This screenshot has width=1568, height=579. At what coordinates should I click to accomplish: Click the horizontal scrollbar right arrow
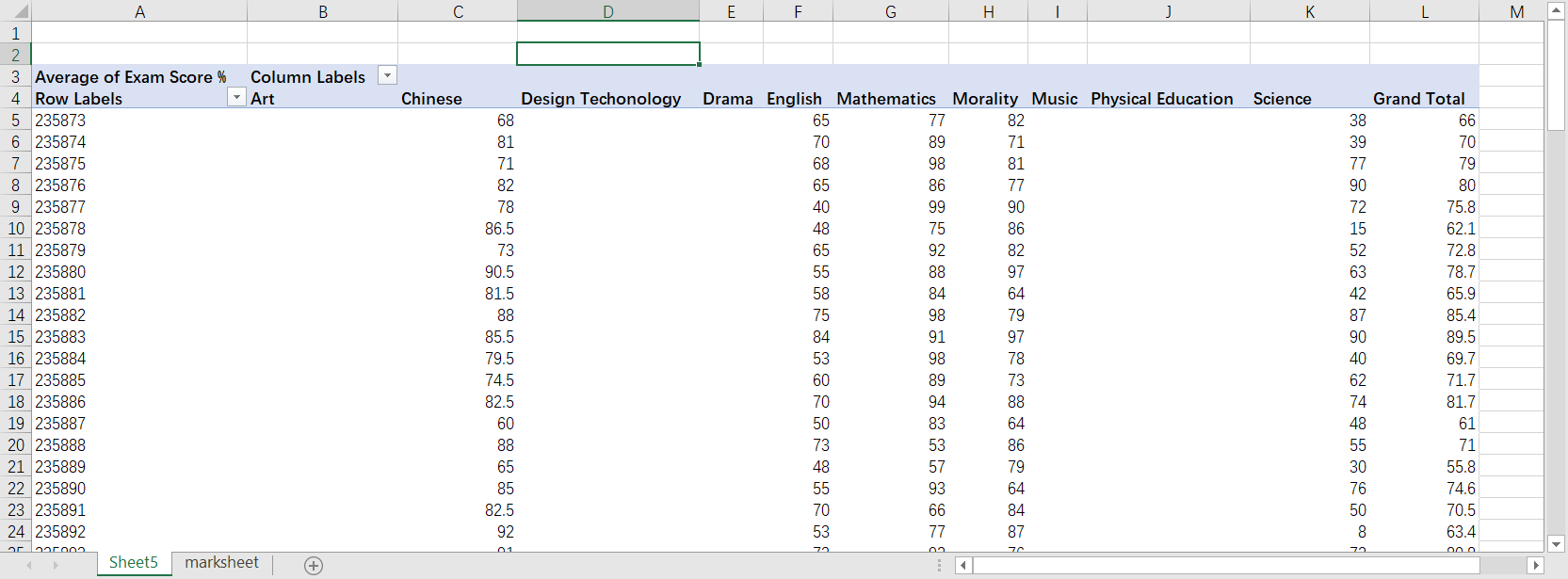[x=1536, y=565]
